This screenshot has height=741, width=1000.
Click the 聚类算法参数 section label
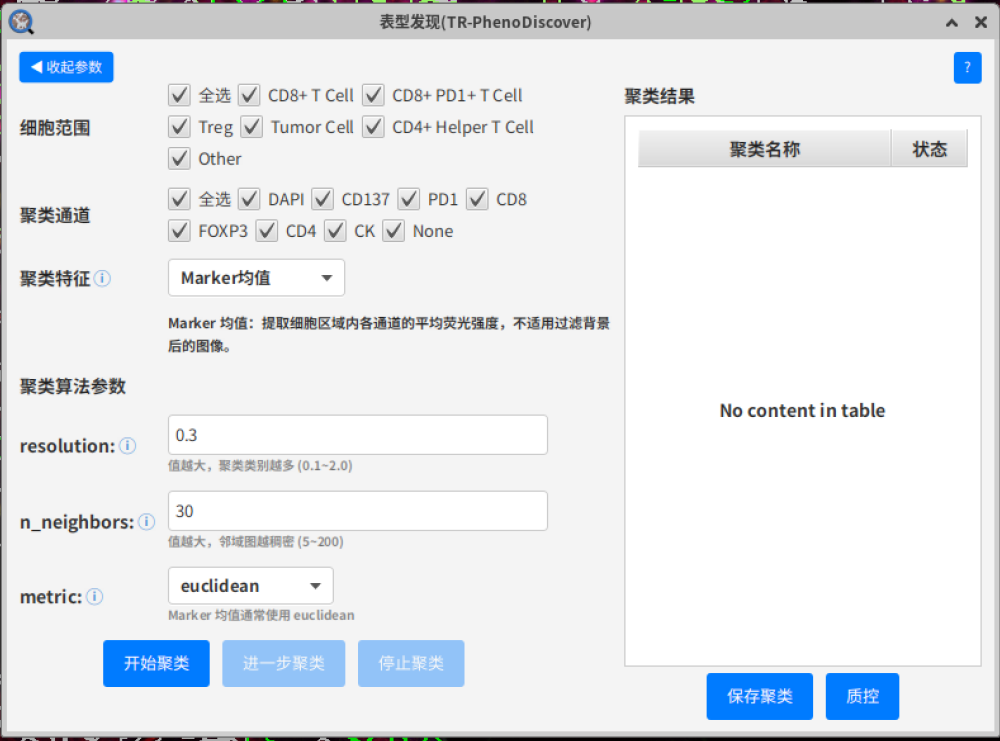tap(73, 386)
